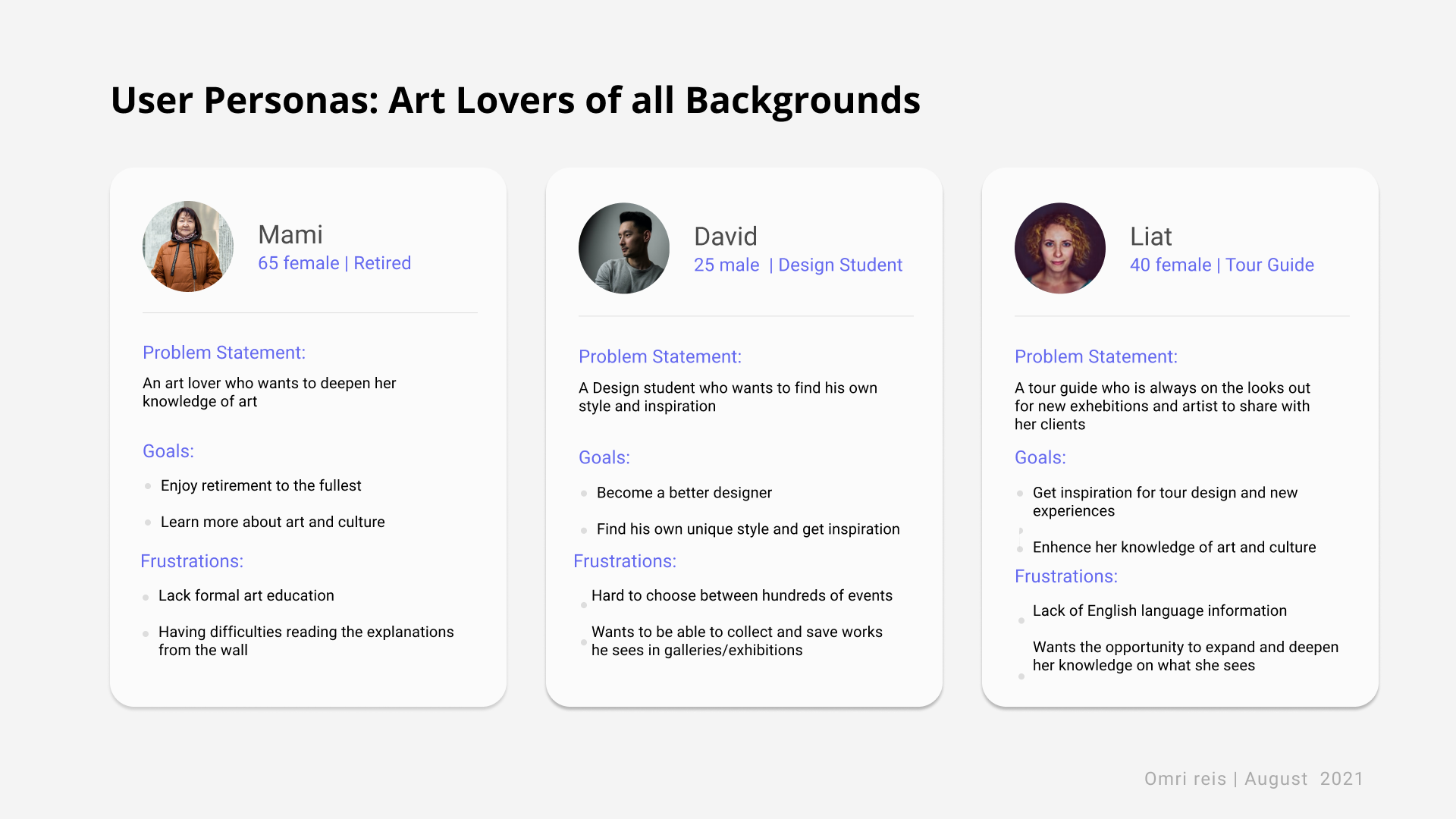Click 'Hard to choose between hundreds' text
Viewport: 1456px width, 819px height.
click(741, 595)
